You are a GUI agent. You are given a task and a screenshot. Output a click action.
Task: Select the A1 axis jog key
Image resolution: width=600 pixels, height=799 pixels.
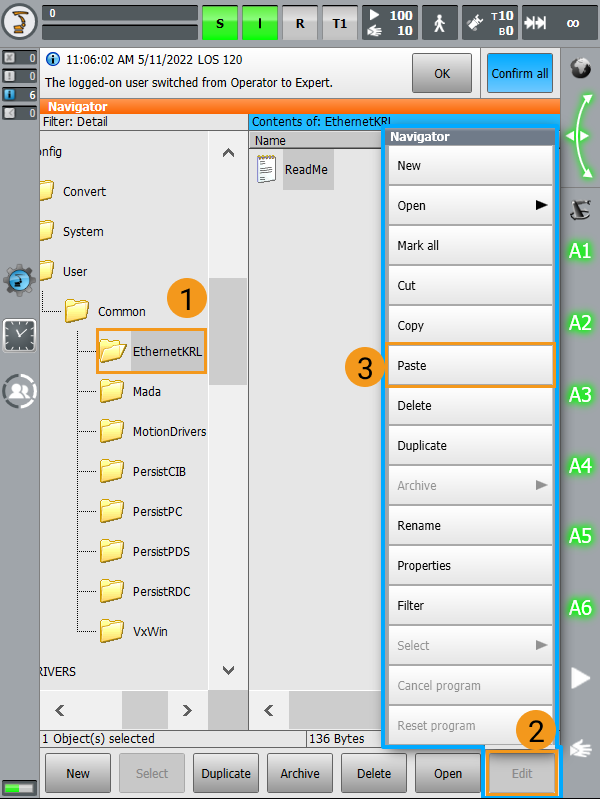tap(580, 251)
